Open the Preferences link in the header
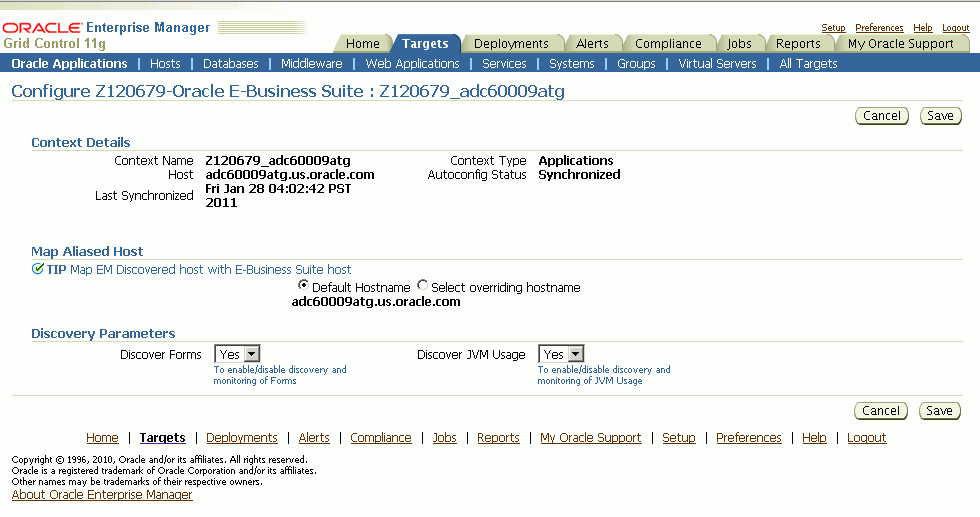The width and height of the screenshot is (980, 517). [x=879, y=28]
